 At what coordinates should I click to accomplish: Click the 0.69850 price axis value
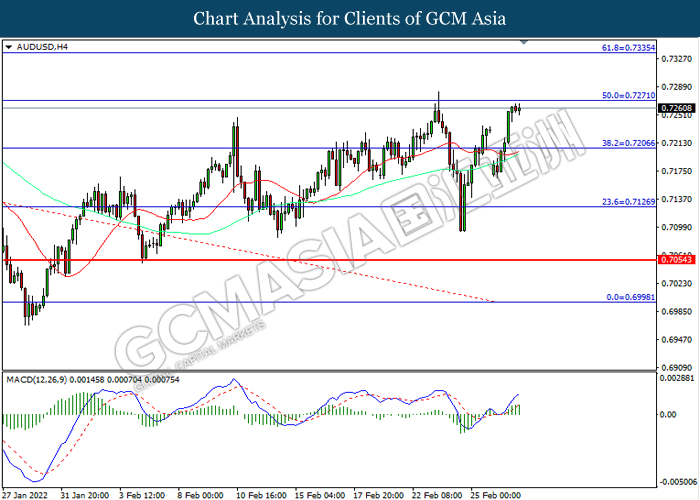676,312
